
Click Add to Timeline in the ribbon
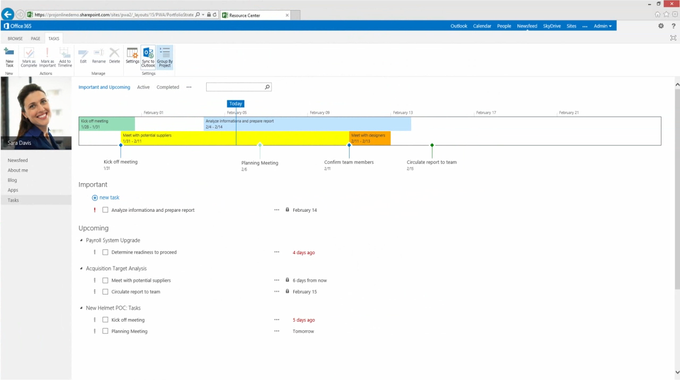tap(65, 57)
